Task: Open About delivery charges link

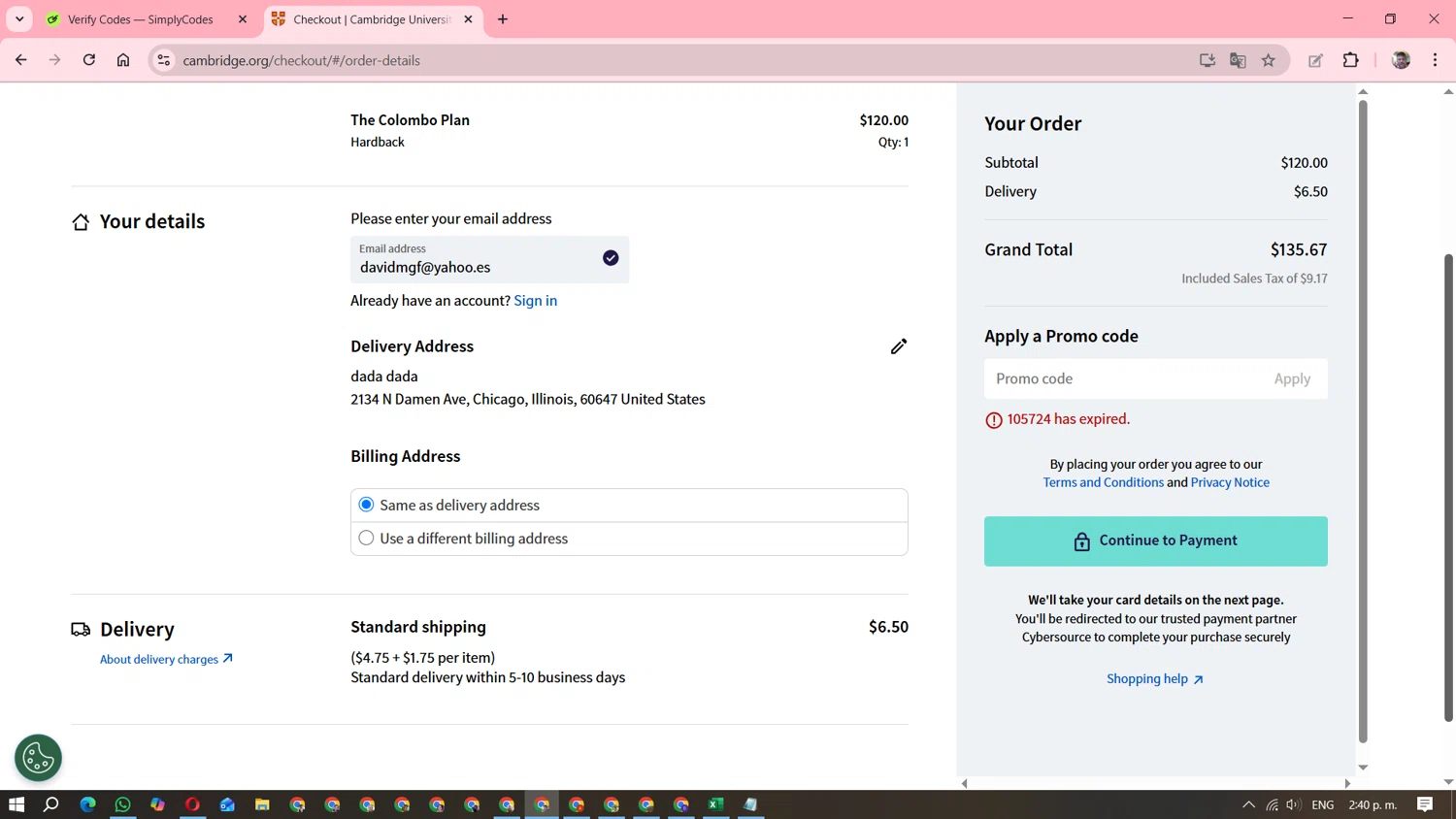Action: coord(166,659)
